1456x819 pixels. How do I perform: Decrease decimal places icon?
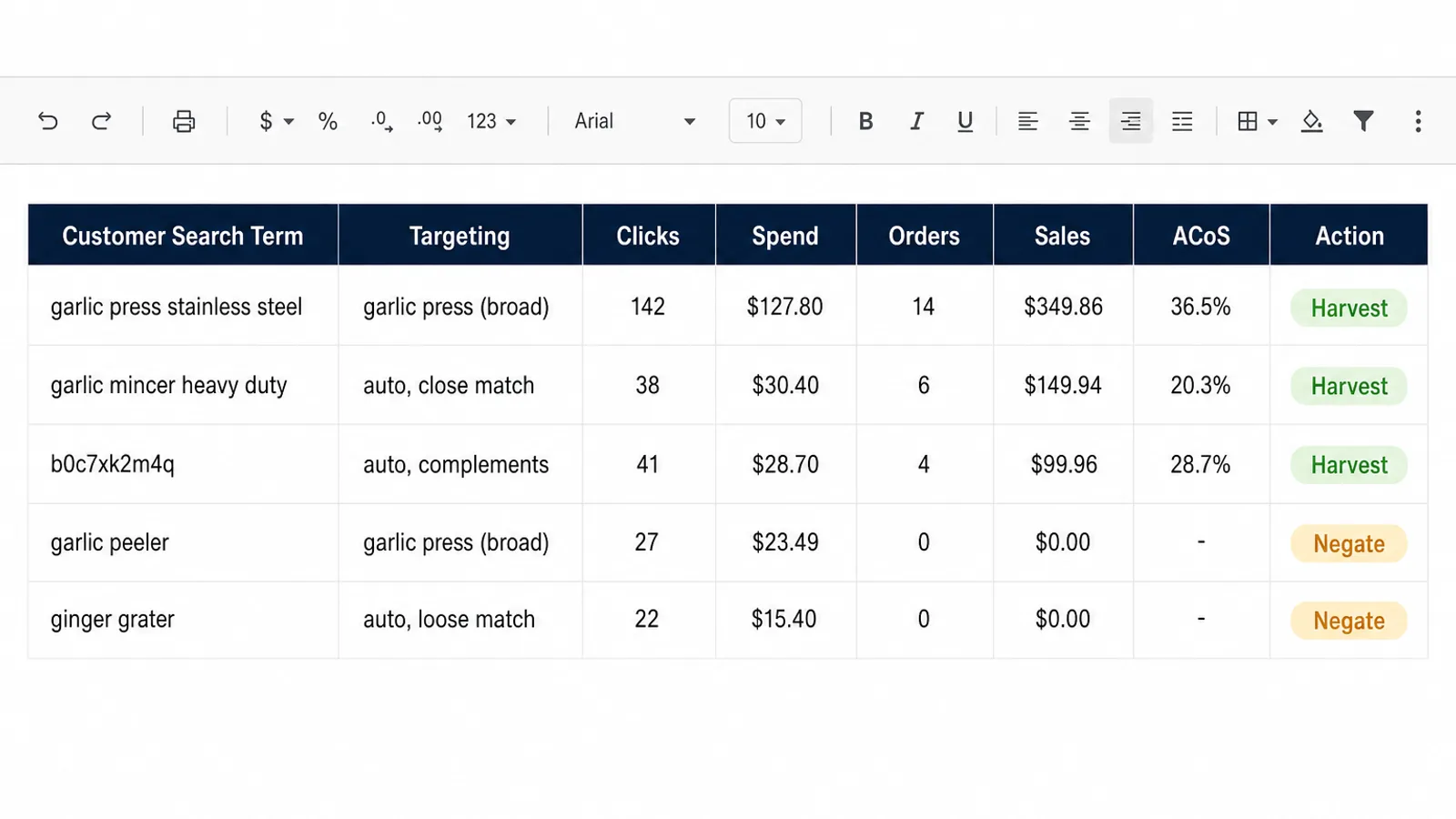382,121
